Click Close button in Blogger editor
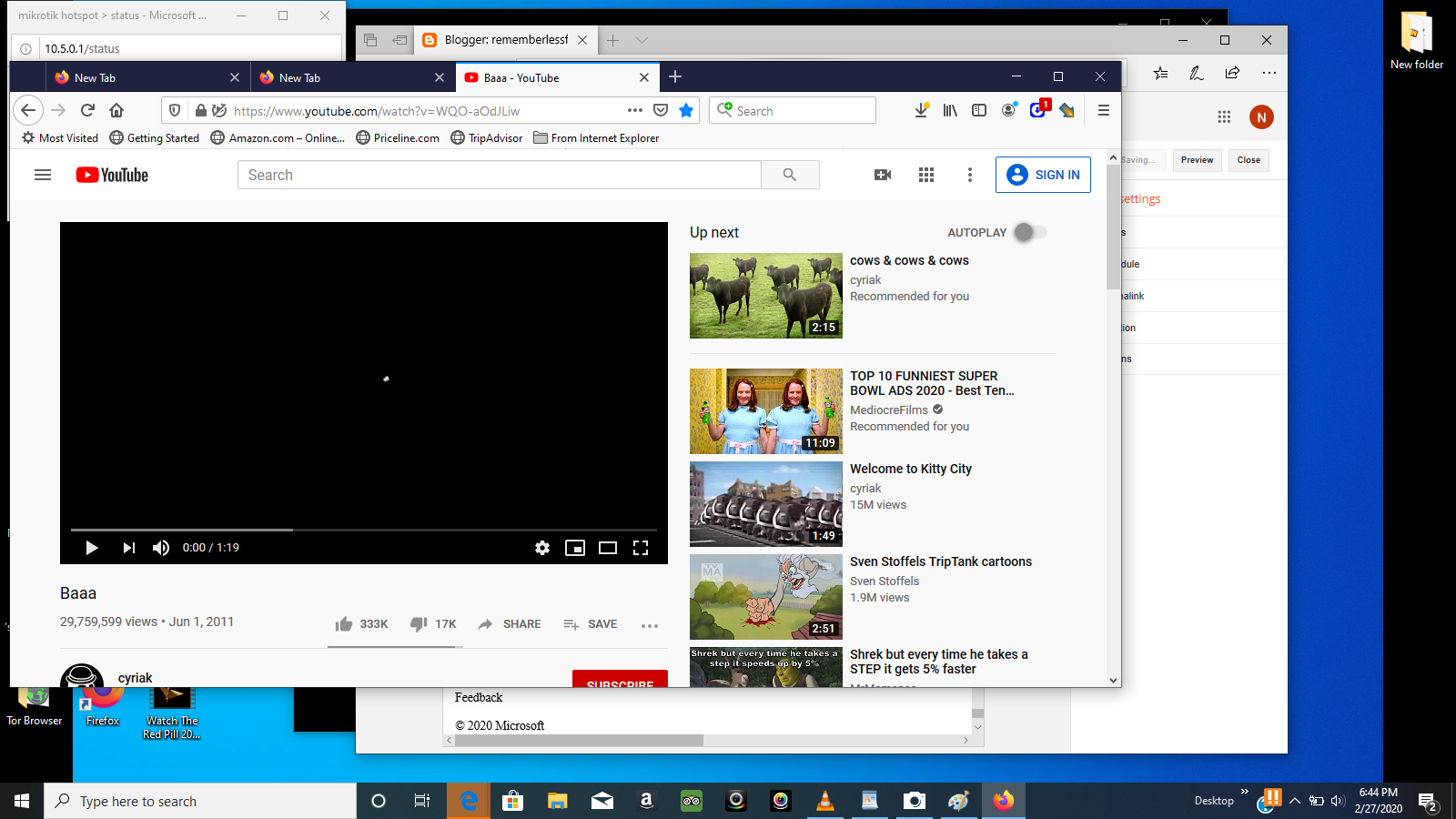This screenshot has width=1456, height=819. click(x=1249, y=160)
